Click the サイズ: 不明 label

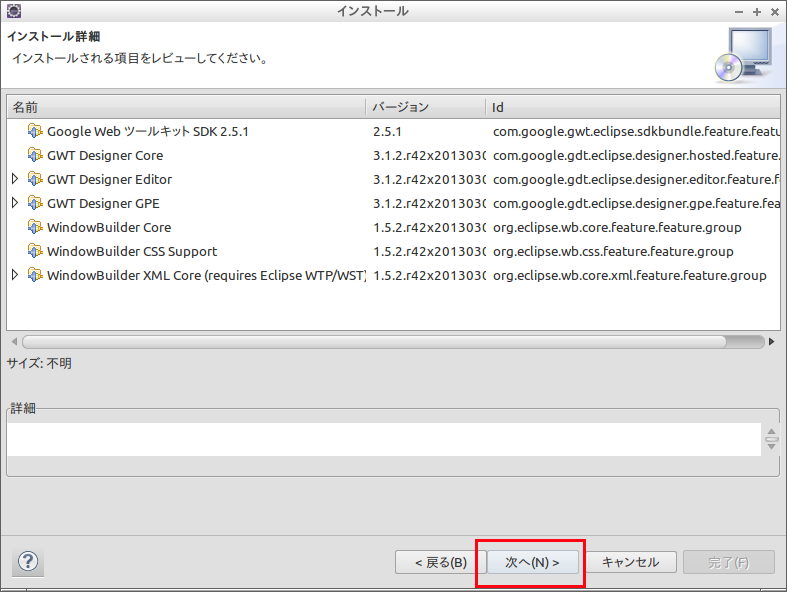point(39,363)
